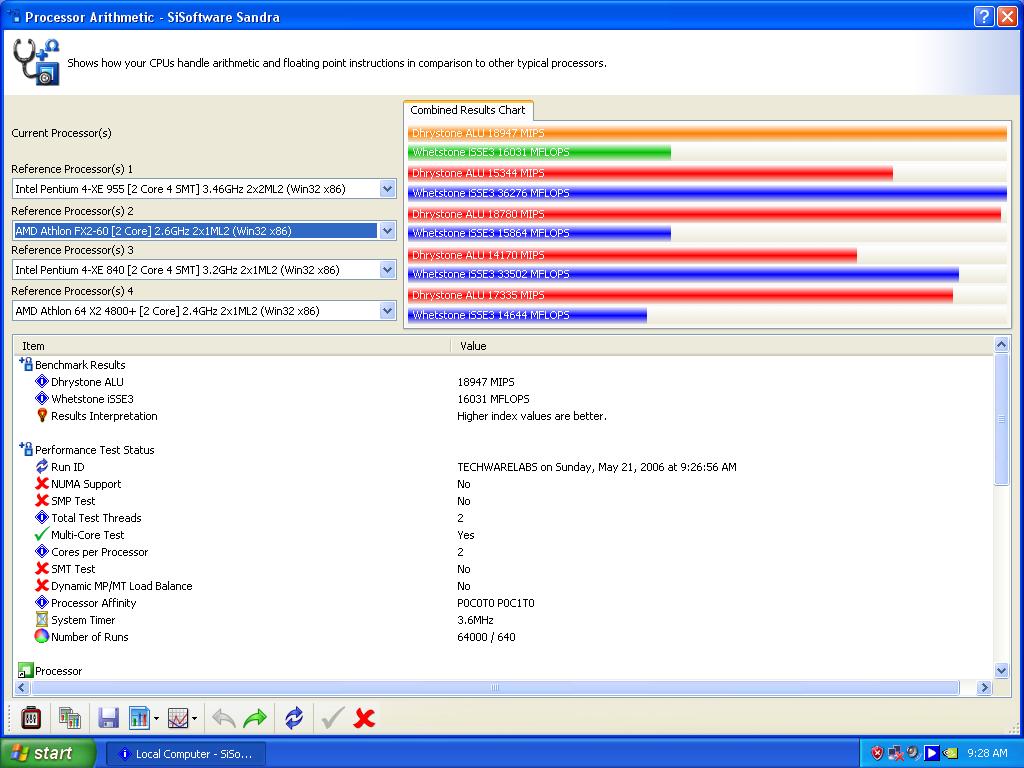This screenshot has width=1024, height=768.
Task: Click the SMT Test red X icon
Action: click(x=42, y=569)
